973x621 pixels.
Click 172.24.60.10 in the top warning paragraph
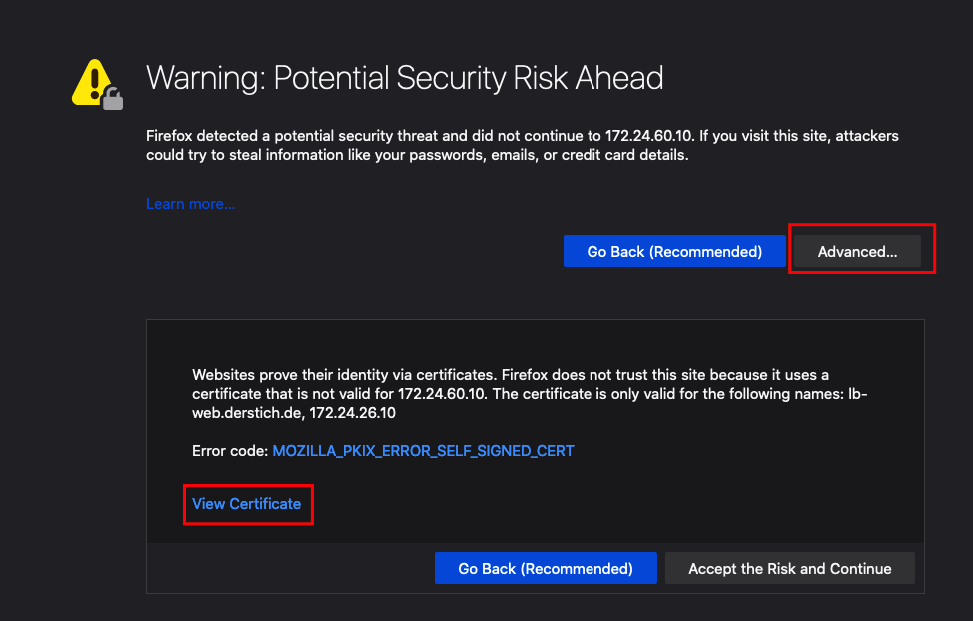[647, 136]
